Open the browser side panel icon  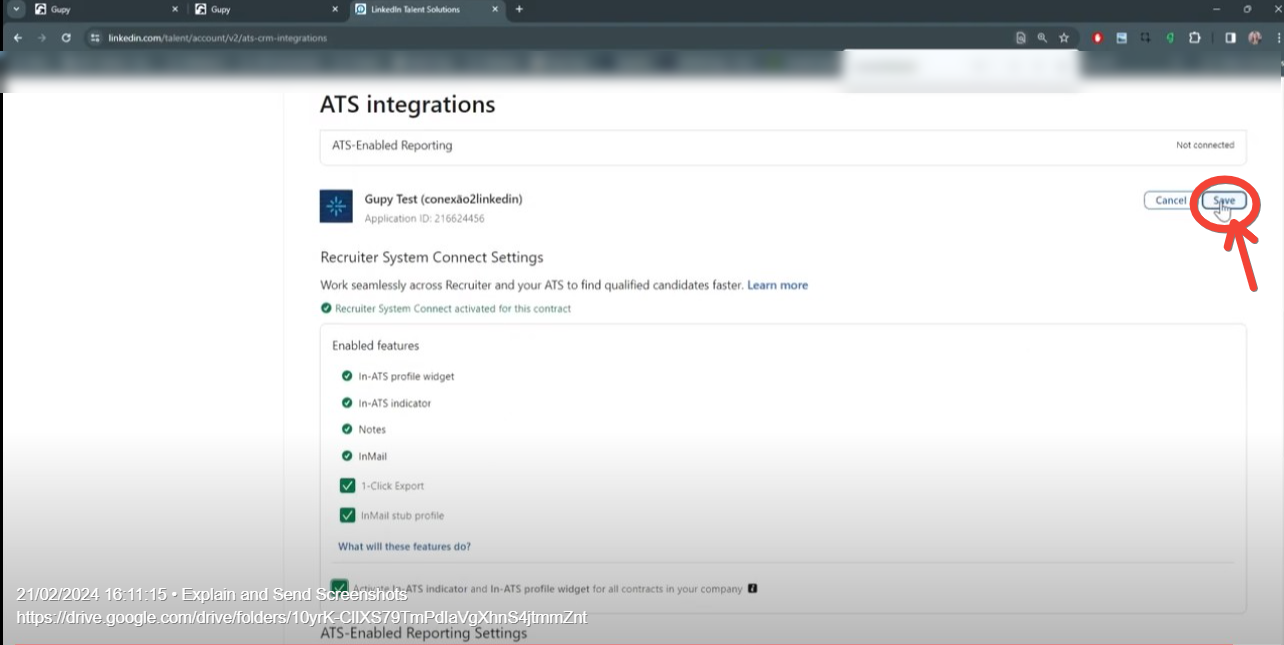[x=1231, y=38]
